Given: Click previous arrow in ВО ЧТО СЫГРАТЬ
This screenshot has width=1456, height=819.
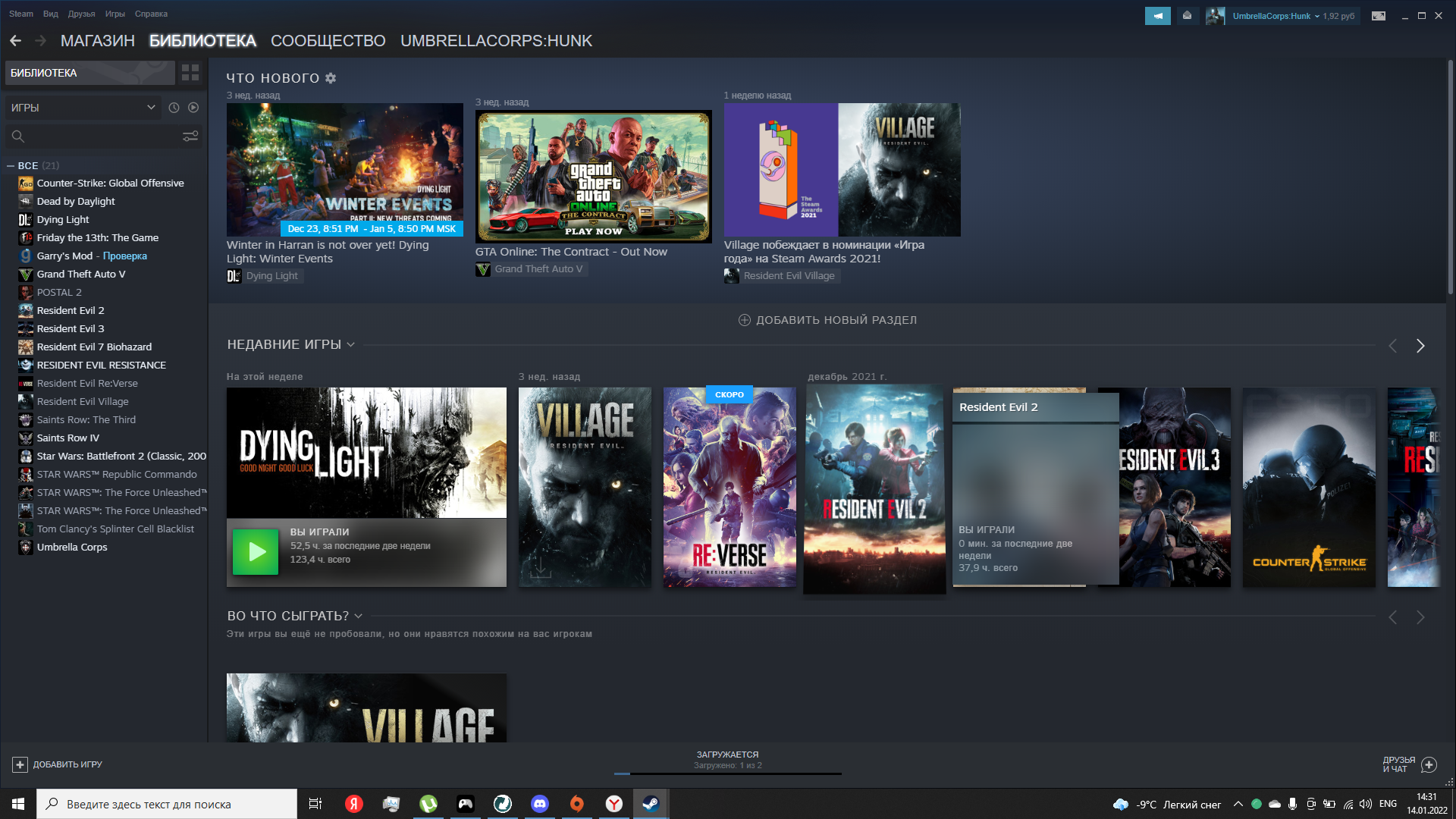Looking at the screenshot, I should pyautogui.click(x=1392, y=617).
